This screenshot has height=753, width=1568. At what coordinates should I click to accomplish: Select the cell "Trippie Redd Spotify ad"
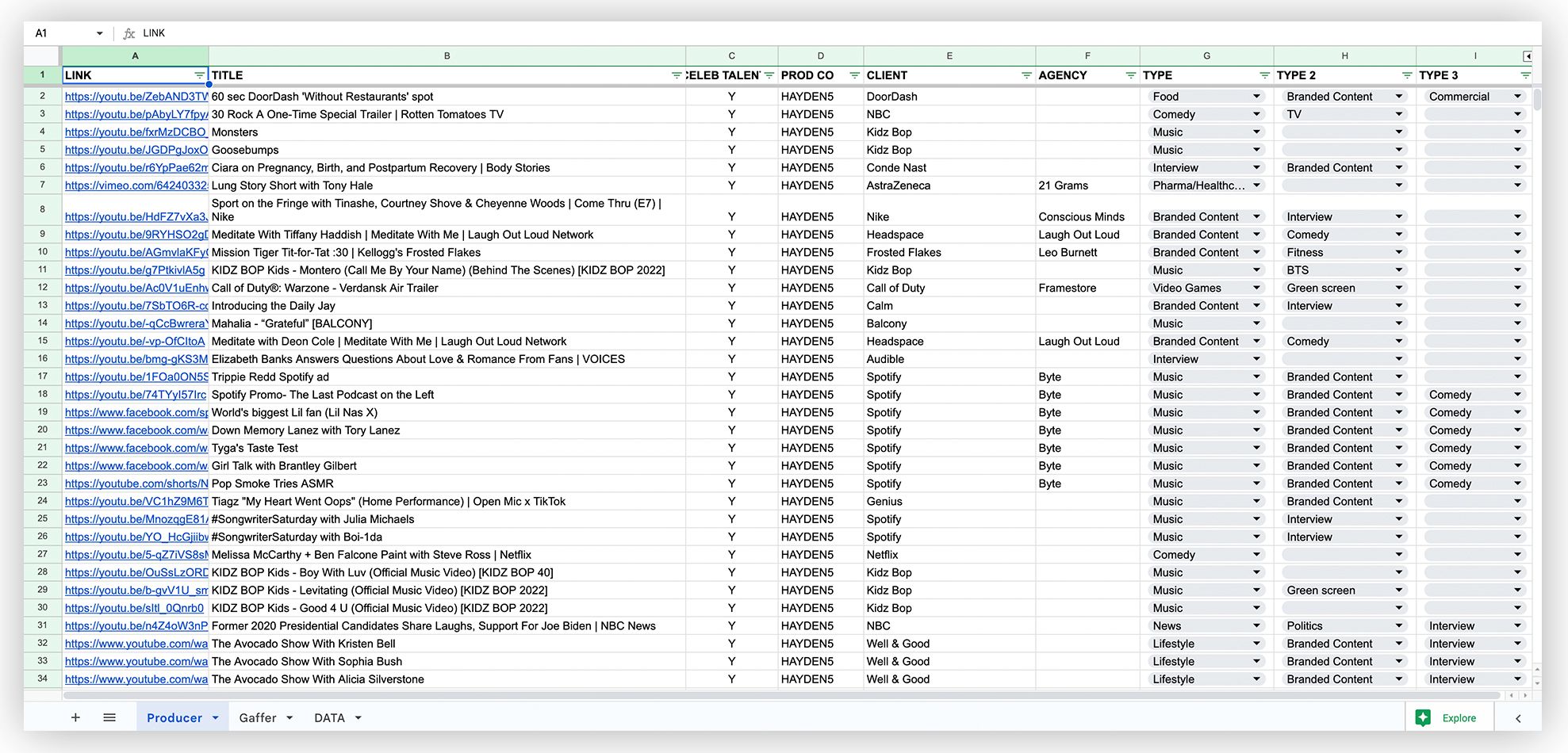pyautogui.click(x=447, y=377)
